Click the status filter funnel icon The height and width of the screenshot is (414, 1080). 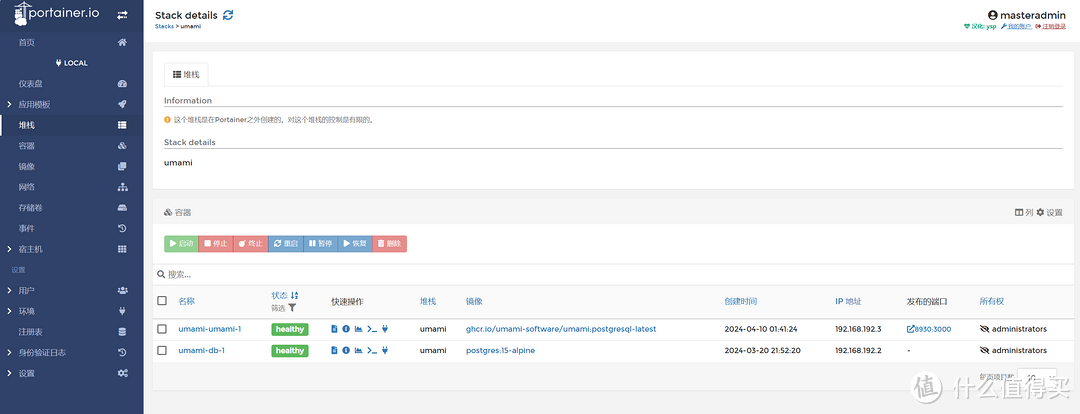point(292,308)
